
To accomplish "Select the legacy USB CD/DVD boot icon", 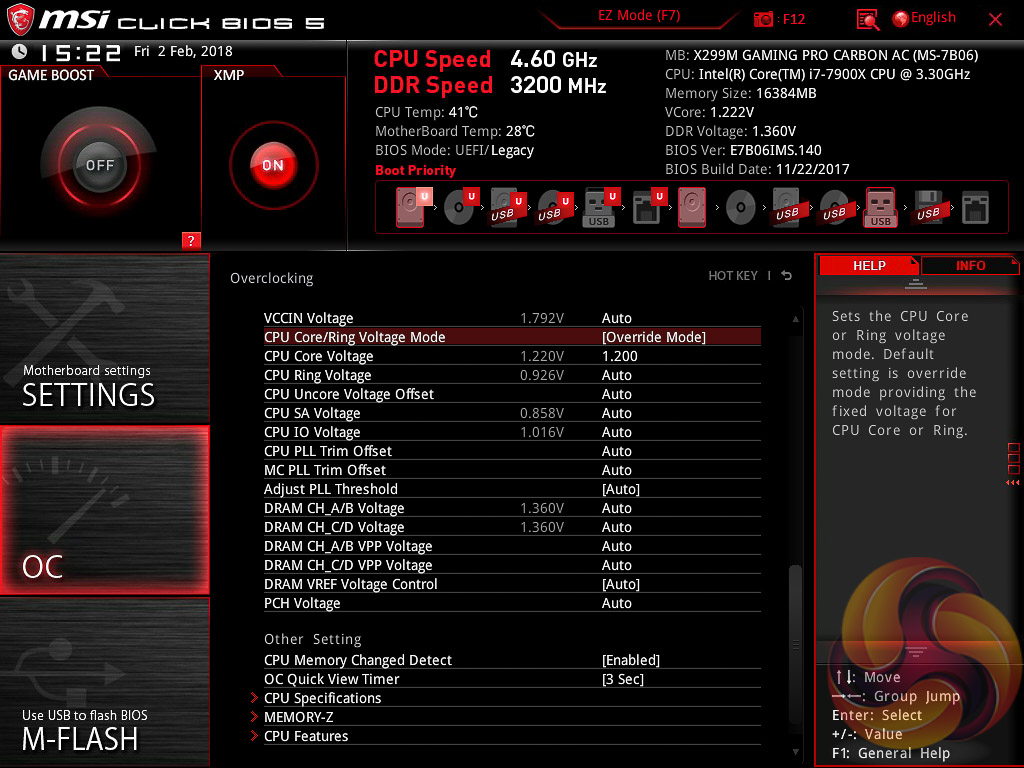I will coord(834,207).
